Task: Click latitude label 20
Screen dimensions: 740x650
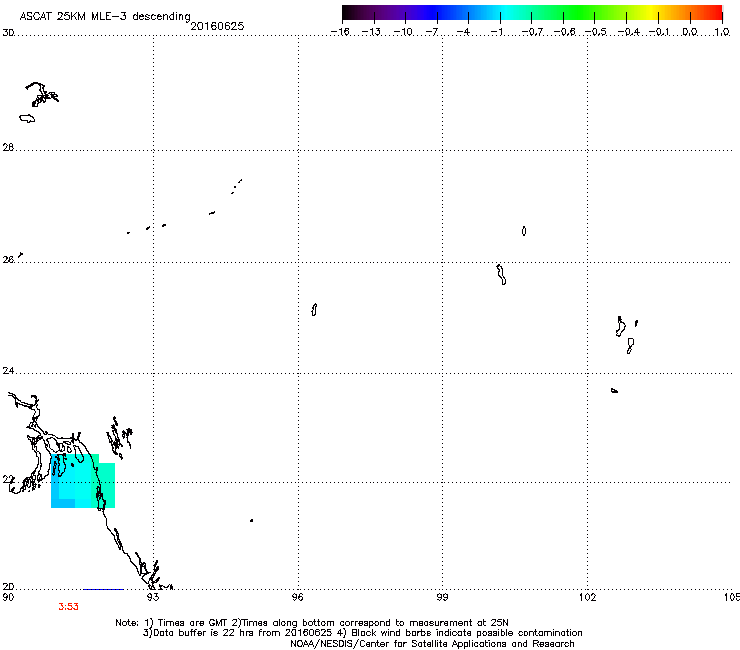Action: click(x=8, y=587)
